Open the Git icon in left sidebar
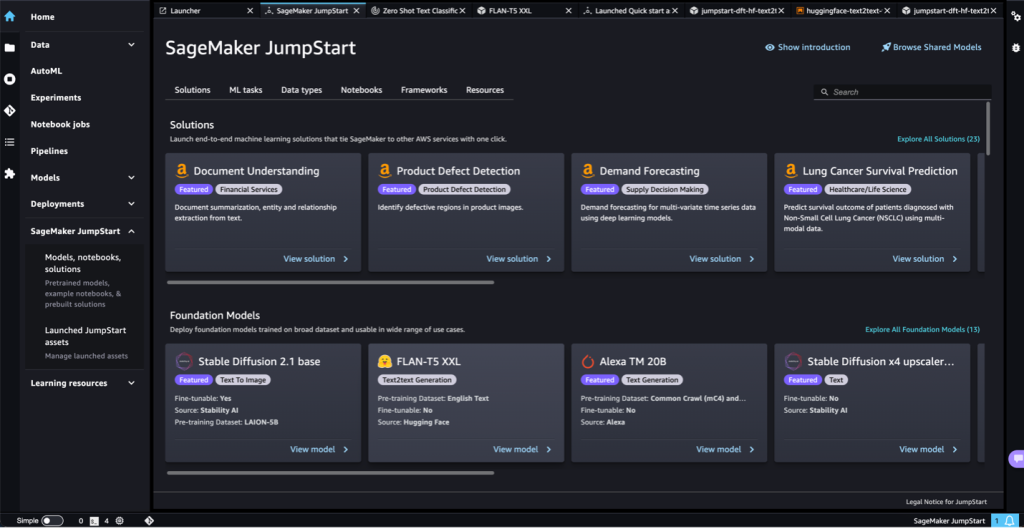 point(10,110)
